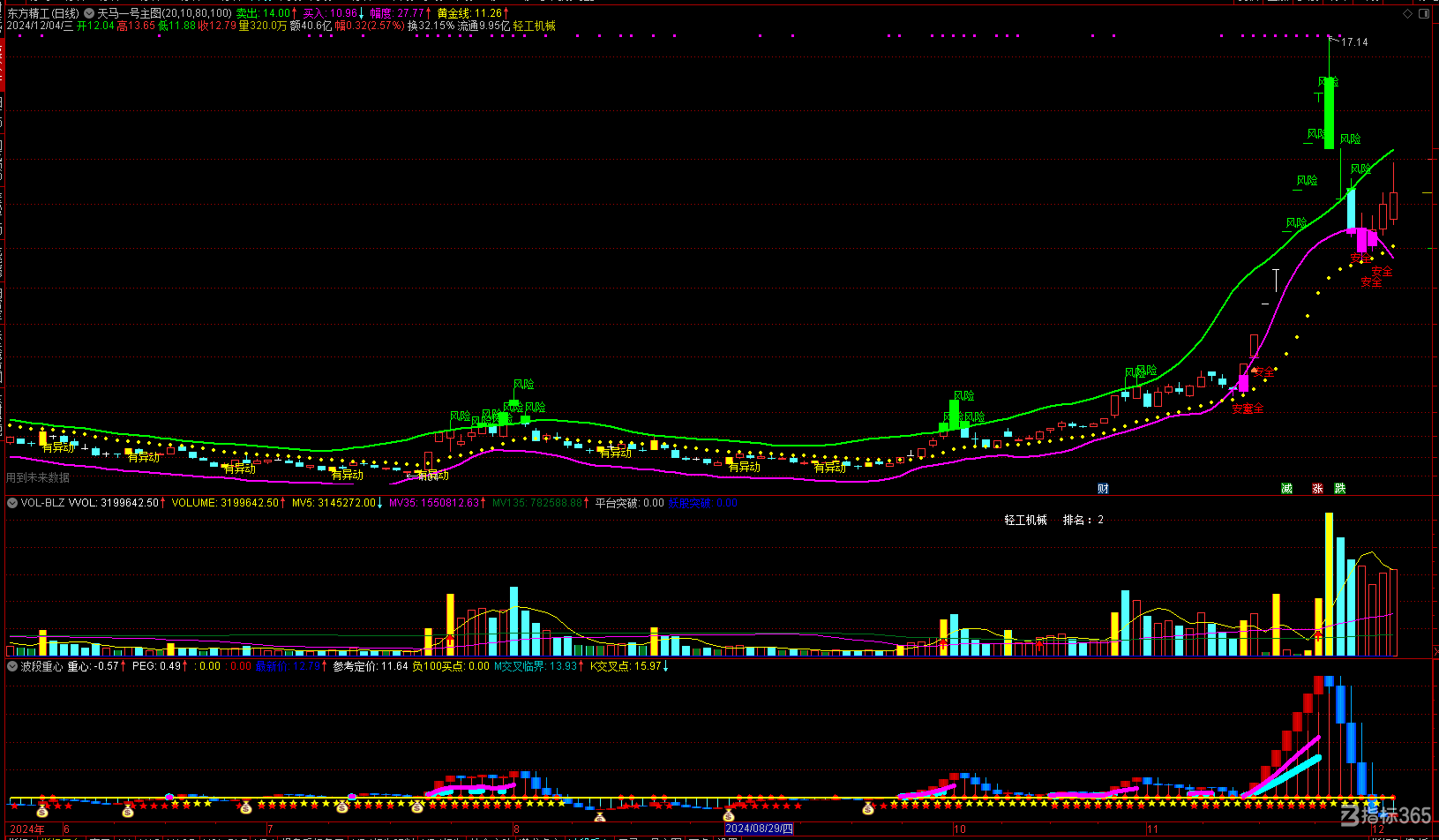Click the 幅度: 27.77 value
The image size is (1439, 840).
401,14
